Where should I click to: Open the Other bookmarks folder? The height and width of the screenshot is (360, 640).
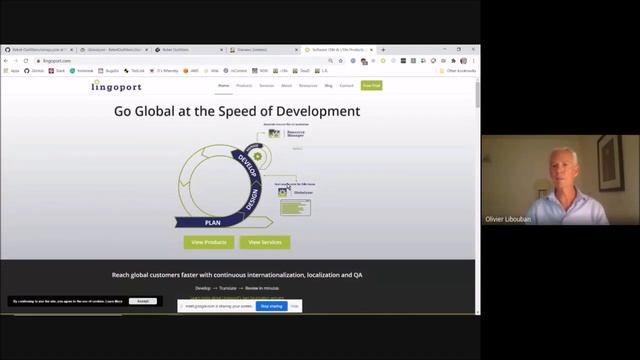pos(458,71)
